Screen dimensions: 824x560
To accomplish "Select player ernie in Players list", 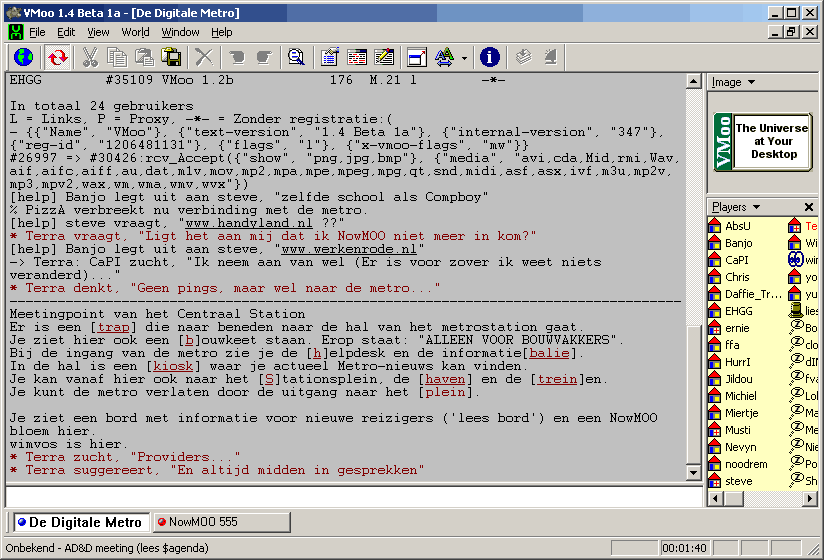I will (737, 328).
